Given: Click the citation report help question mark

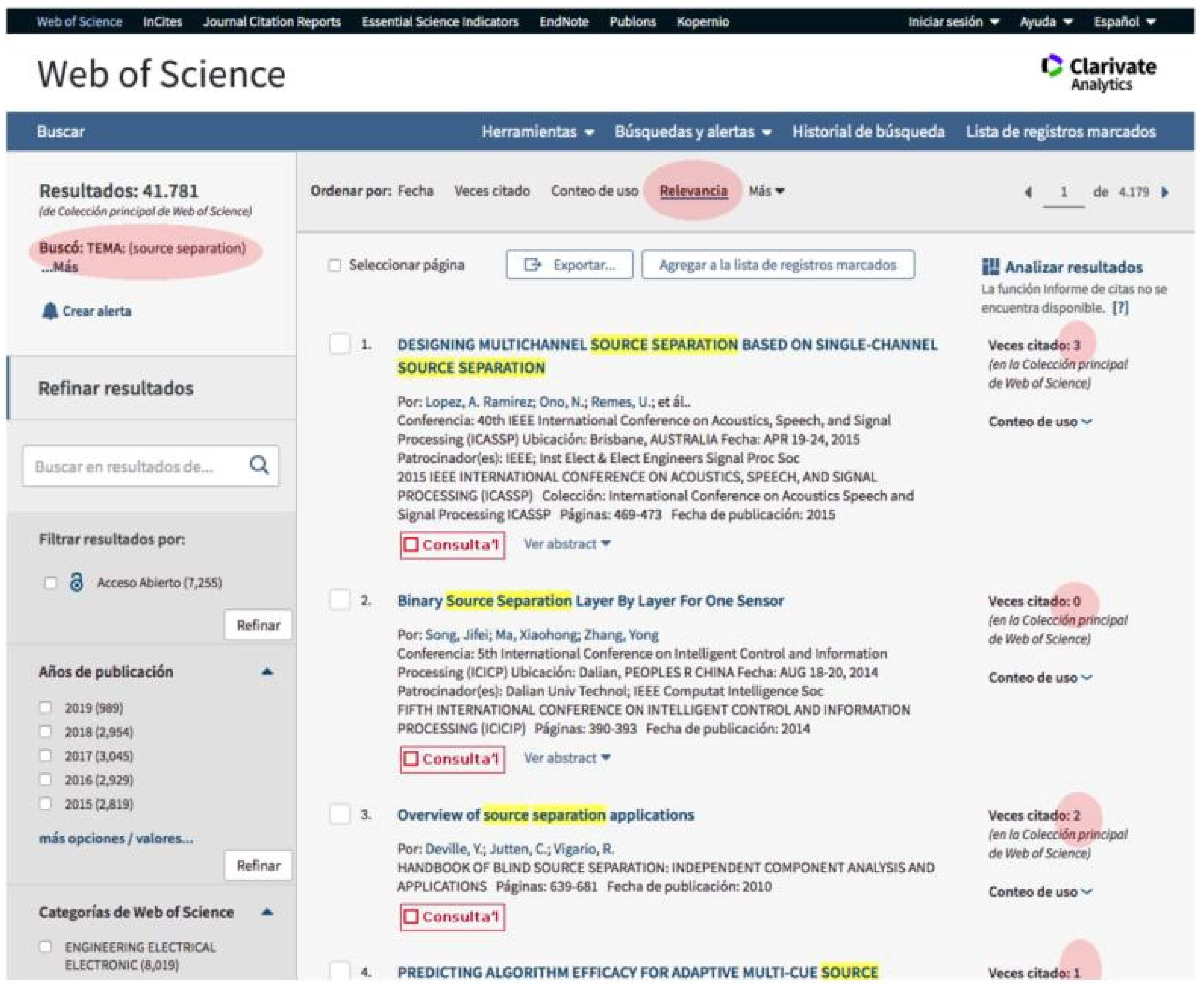Looking at the screenshot, I should (x=1120, y=308).
